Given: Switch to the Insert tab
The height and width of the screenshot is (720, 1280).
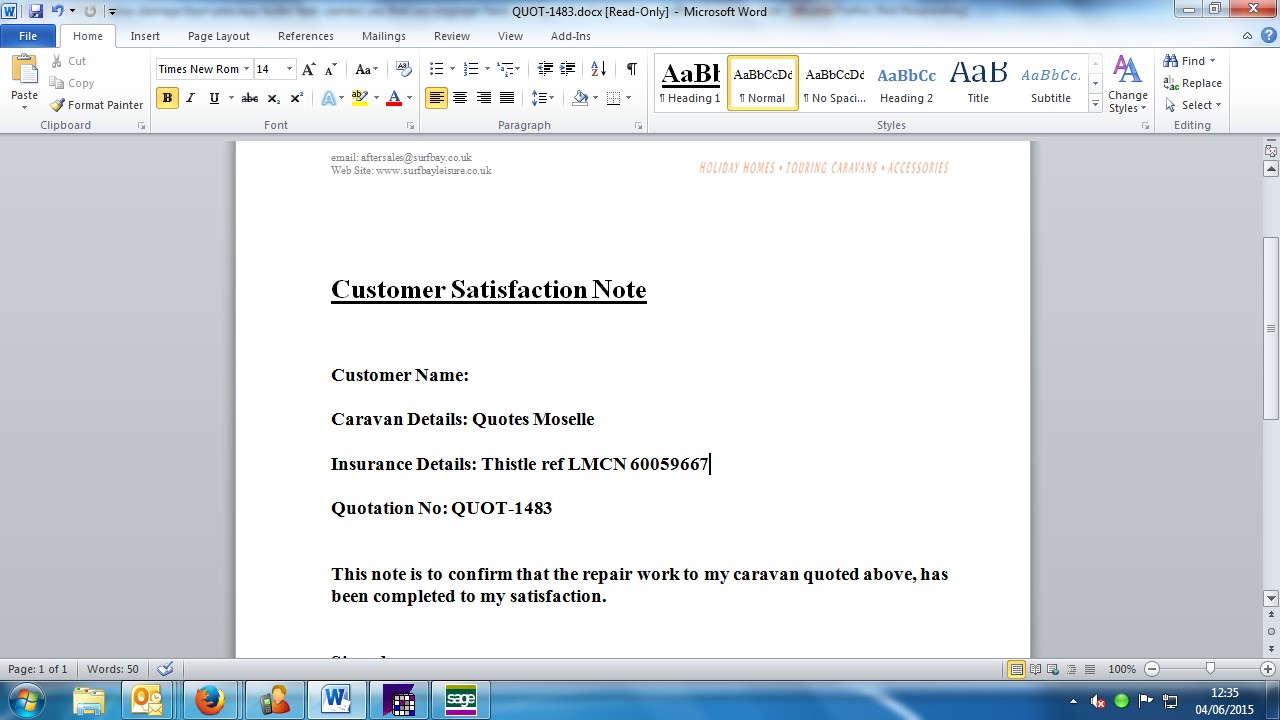Looking at the screenshot, I should pos(145,36).
